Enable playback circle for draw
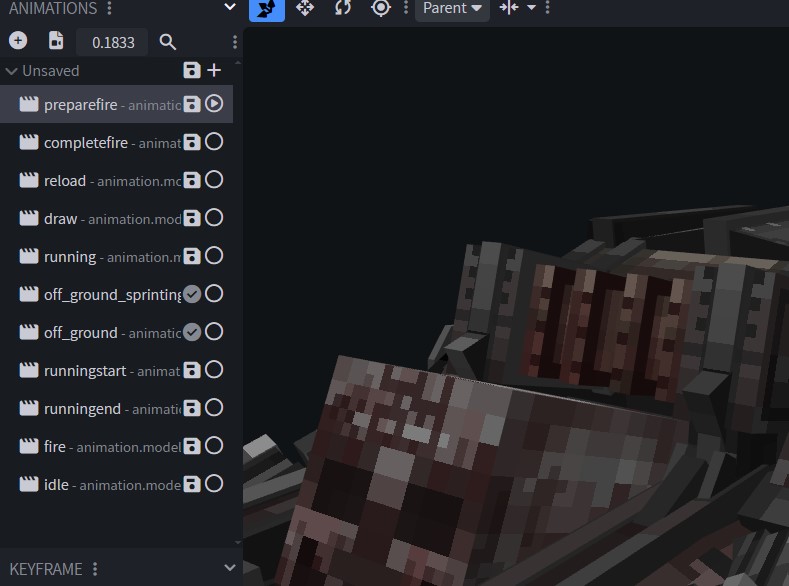This screenshot has width=789, height=586. click(x=214, y=218)
